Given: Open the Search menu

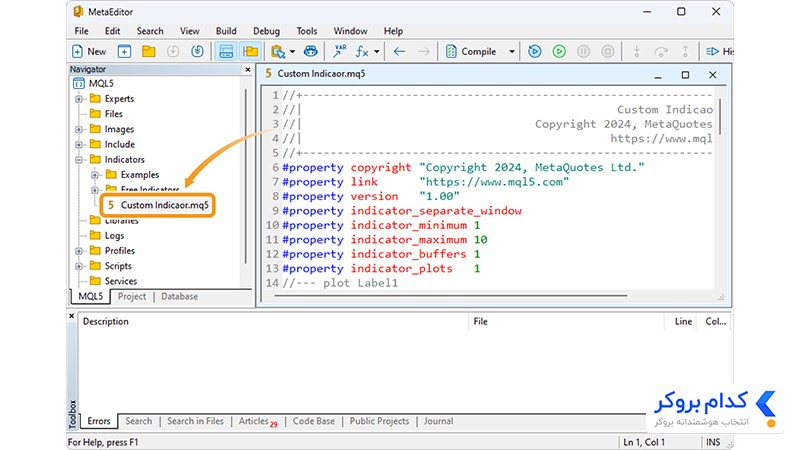Looking at the screenshot, I should pyautogui.click(x=150, y=31).
